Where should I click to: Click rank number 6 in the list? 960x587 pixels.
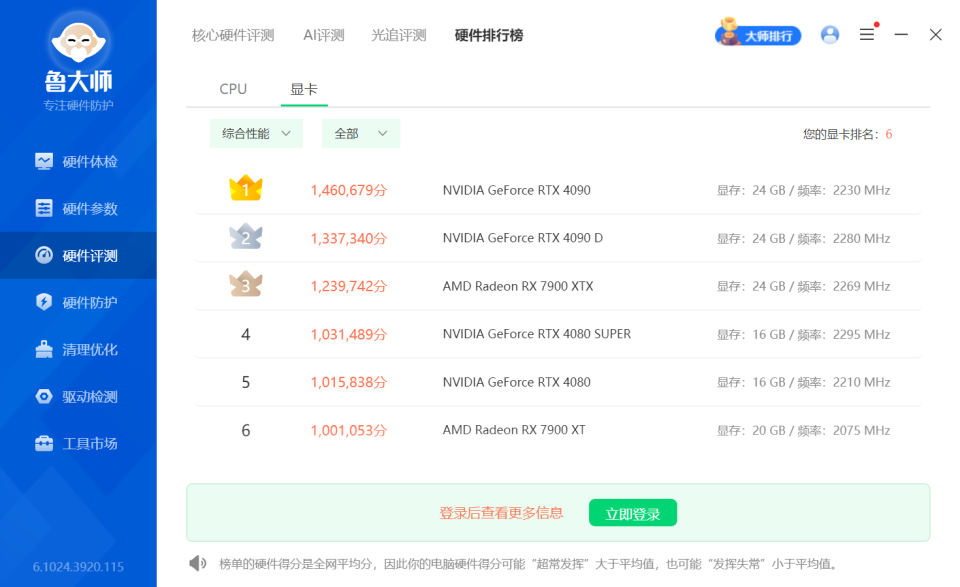(x=246, y=430)
